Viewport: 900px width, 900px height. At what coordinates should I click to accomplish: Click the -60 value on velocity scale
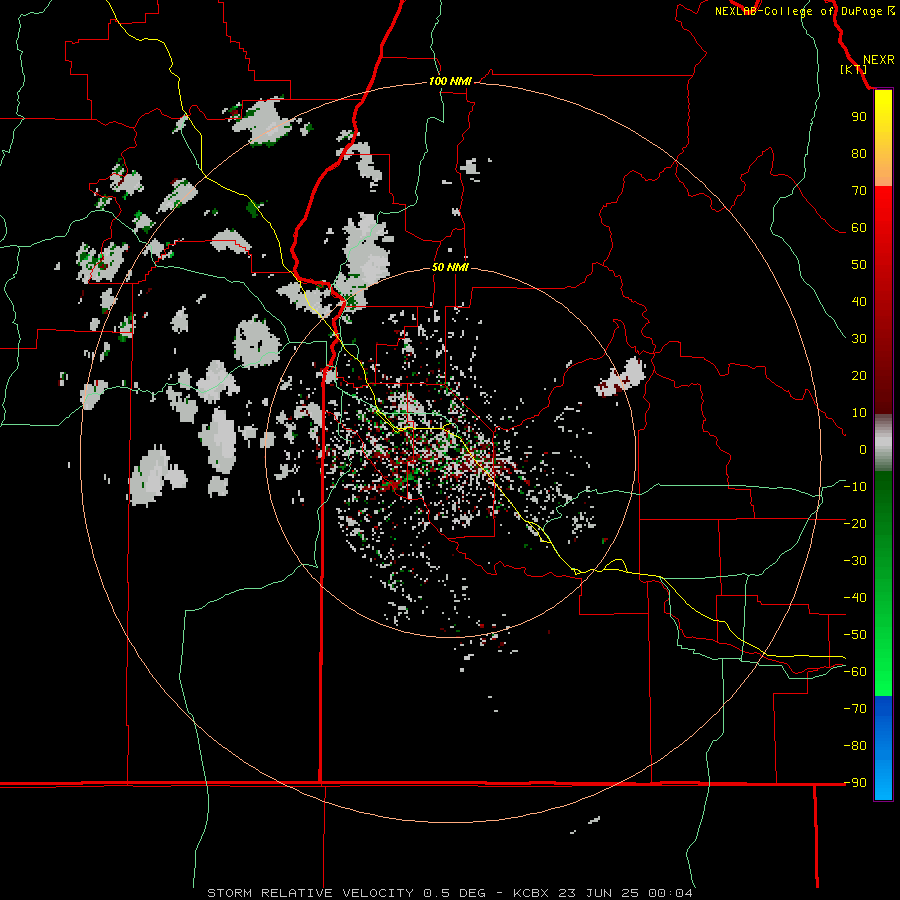click(855, 672)
